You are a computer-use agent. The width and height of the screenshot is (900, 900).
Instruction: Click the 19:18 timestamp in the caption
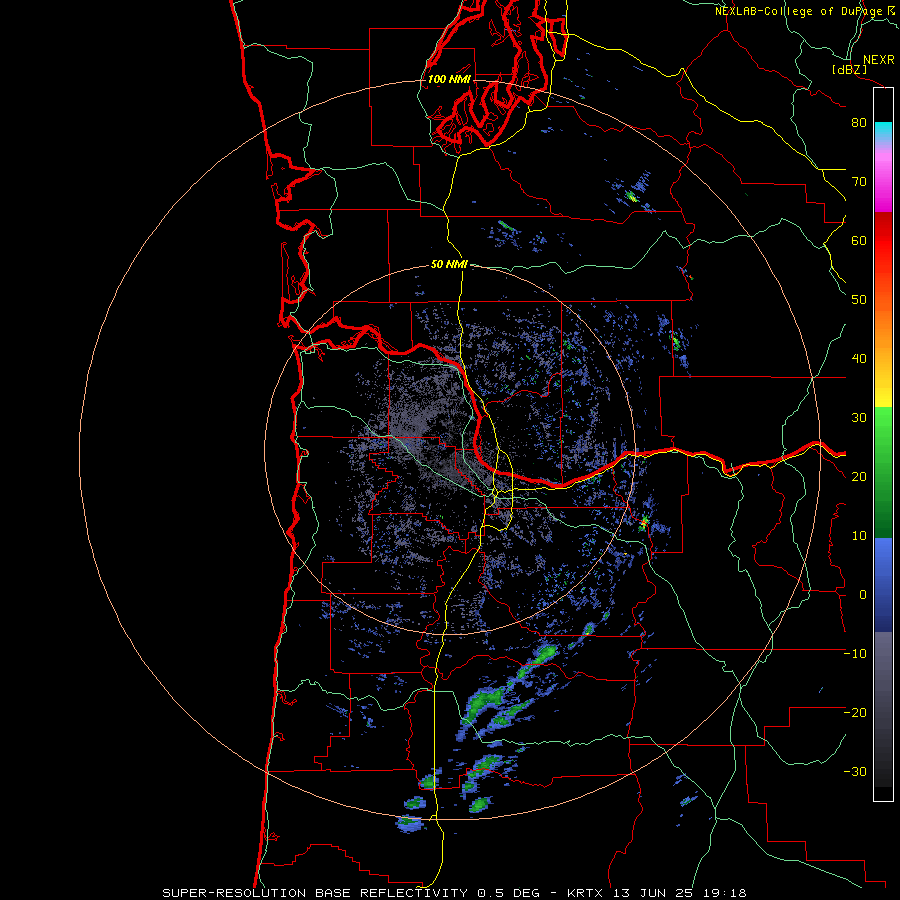click(x=723, y=893)
